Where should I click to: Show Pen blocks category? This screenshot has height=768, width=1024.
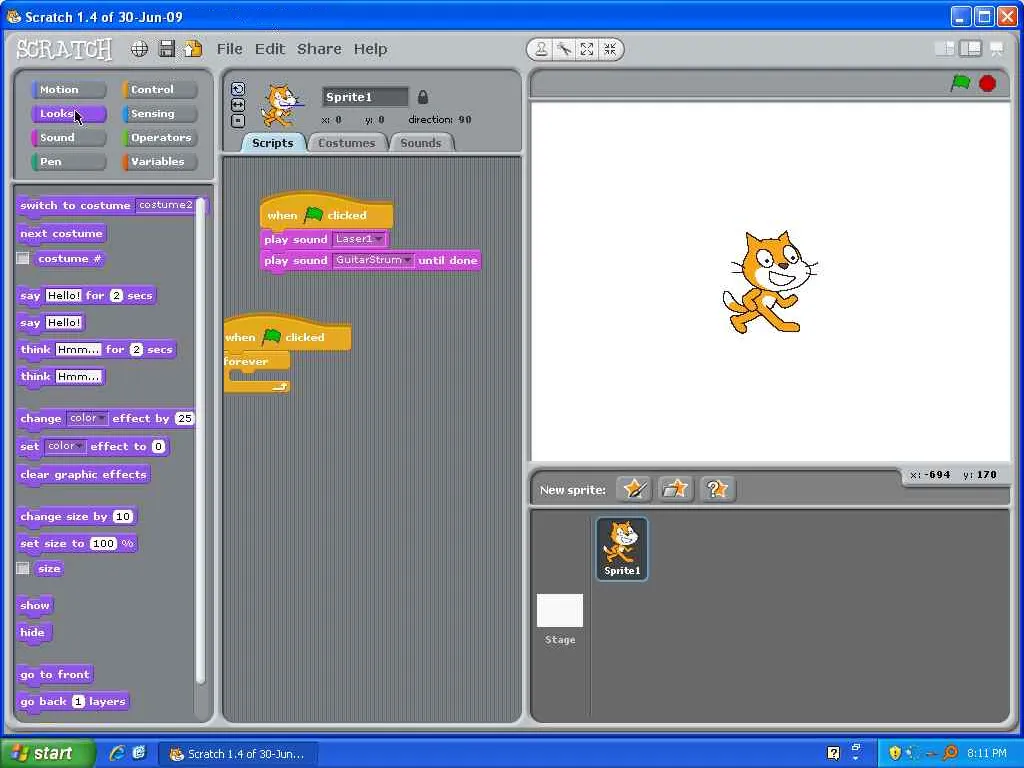tap(69, 161)
